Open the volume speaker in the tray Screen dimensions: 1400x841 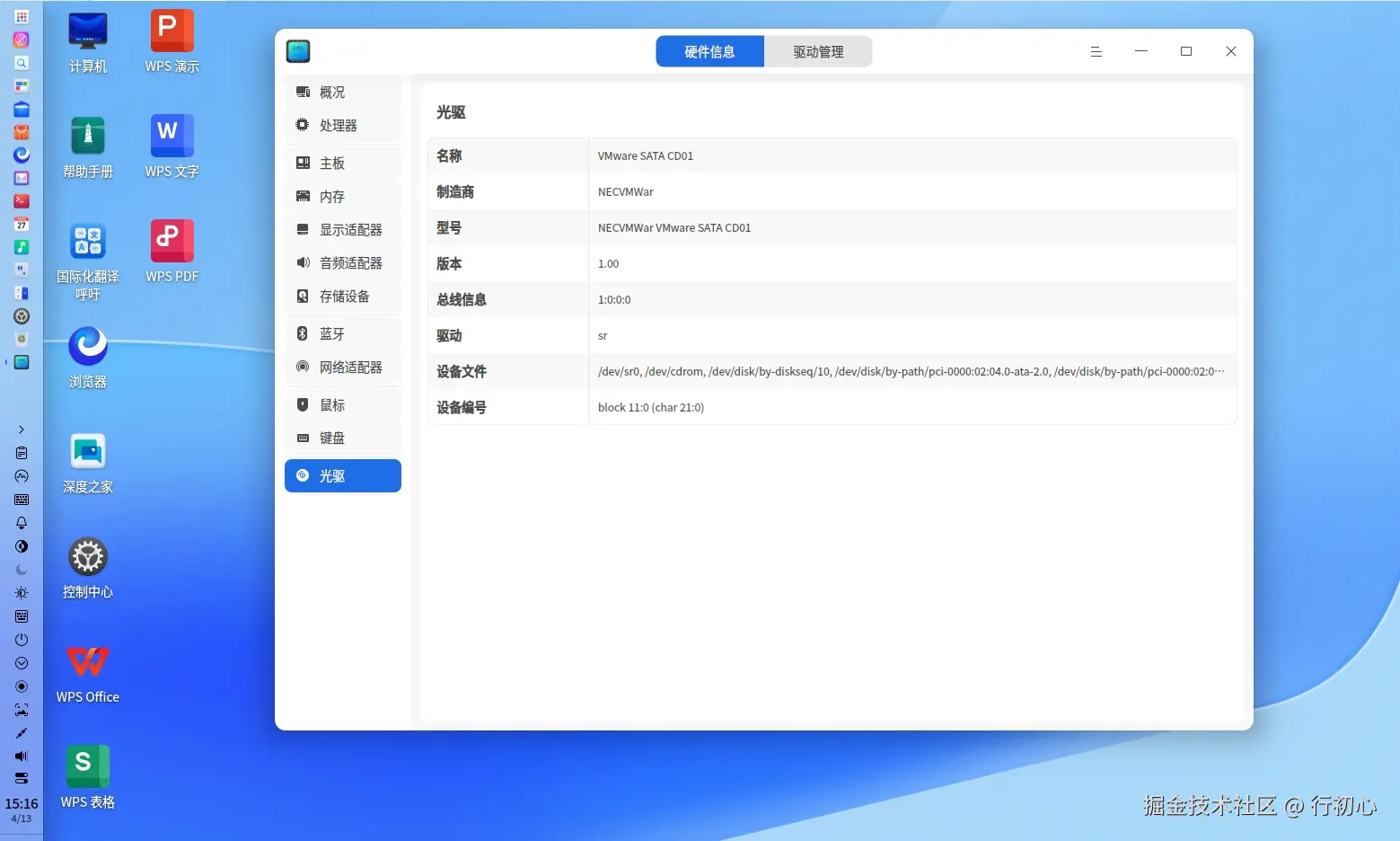click(x=22, y=757)
